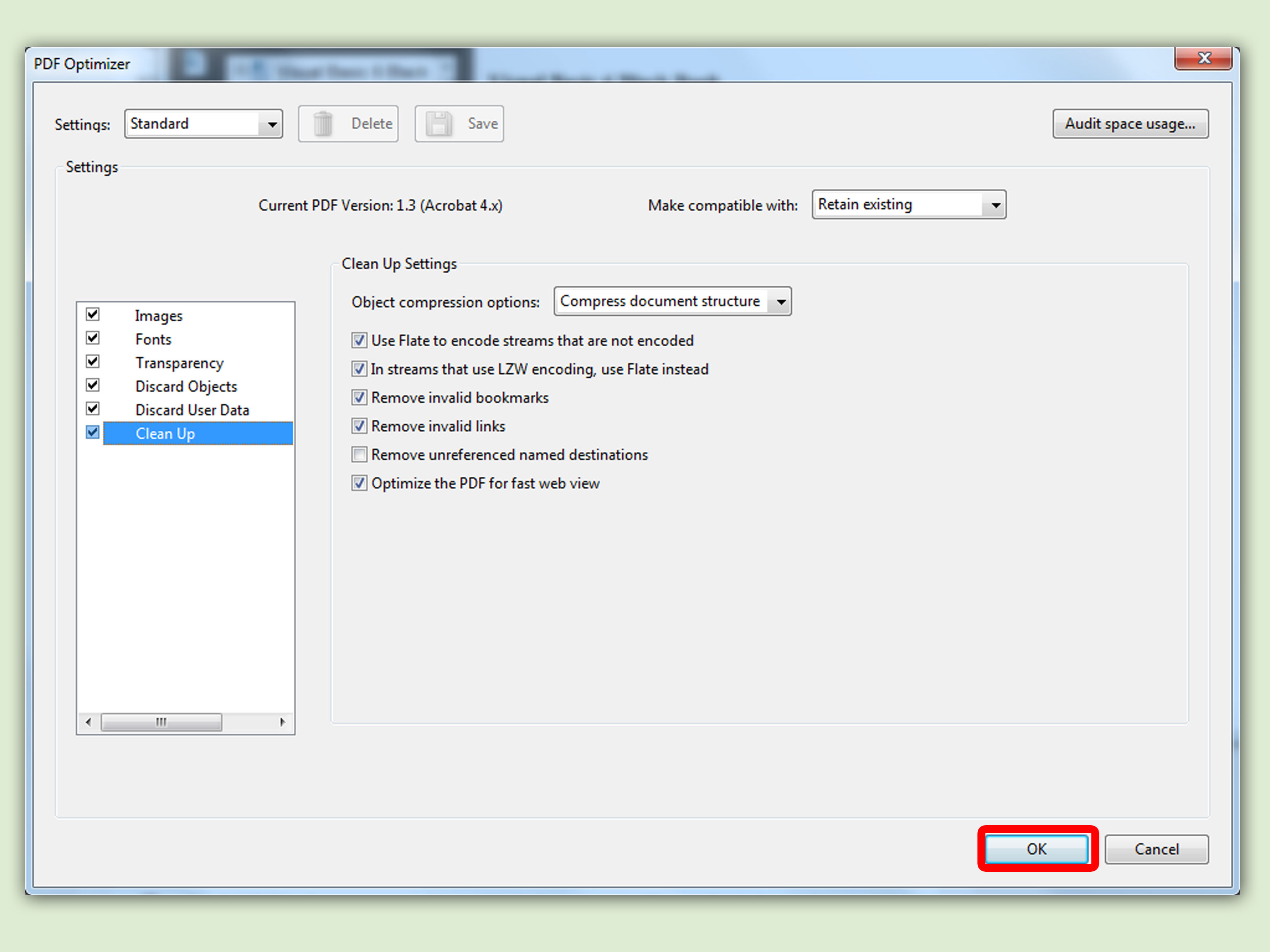Select the Discard User Data panel
This screenshot has width=1270, height=952.
(192, 410)
